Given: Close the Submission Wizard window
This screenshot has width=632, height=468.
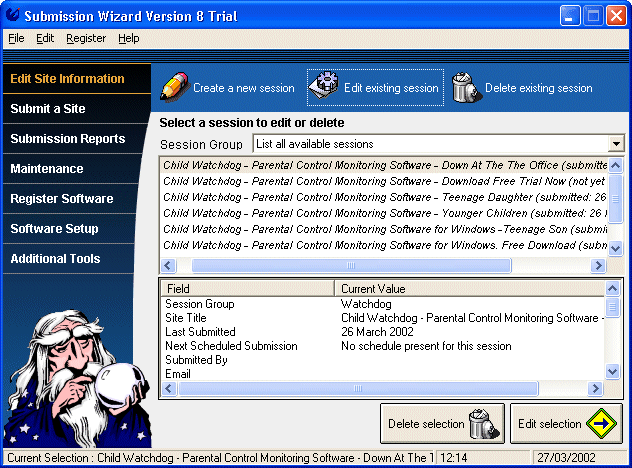Looking at the screenshot, I should pos(616,16).
